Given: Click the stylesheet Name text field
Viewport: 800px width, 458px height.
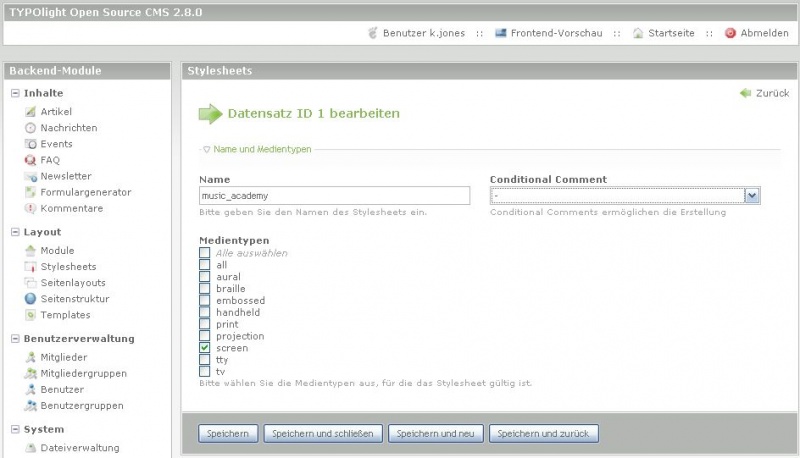Looking at the screenshot, I should (x=334, y=196).
